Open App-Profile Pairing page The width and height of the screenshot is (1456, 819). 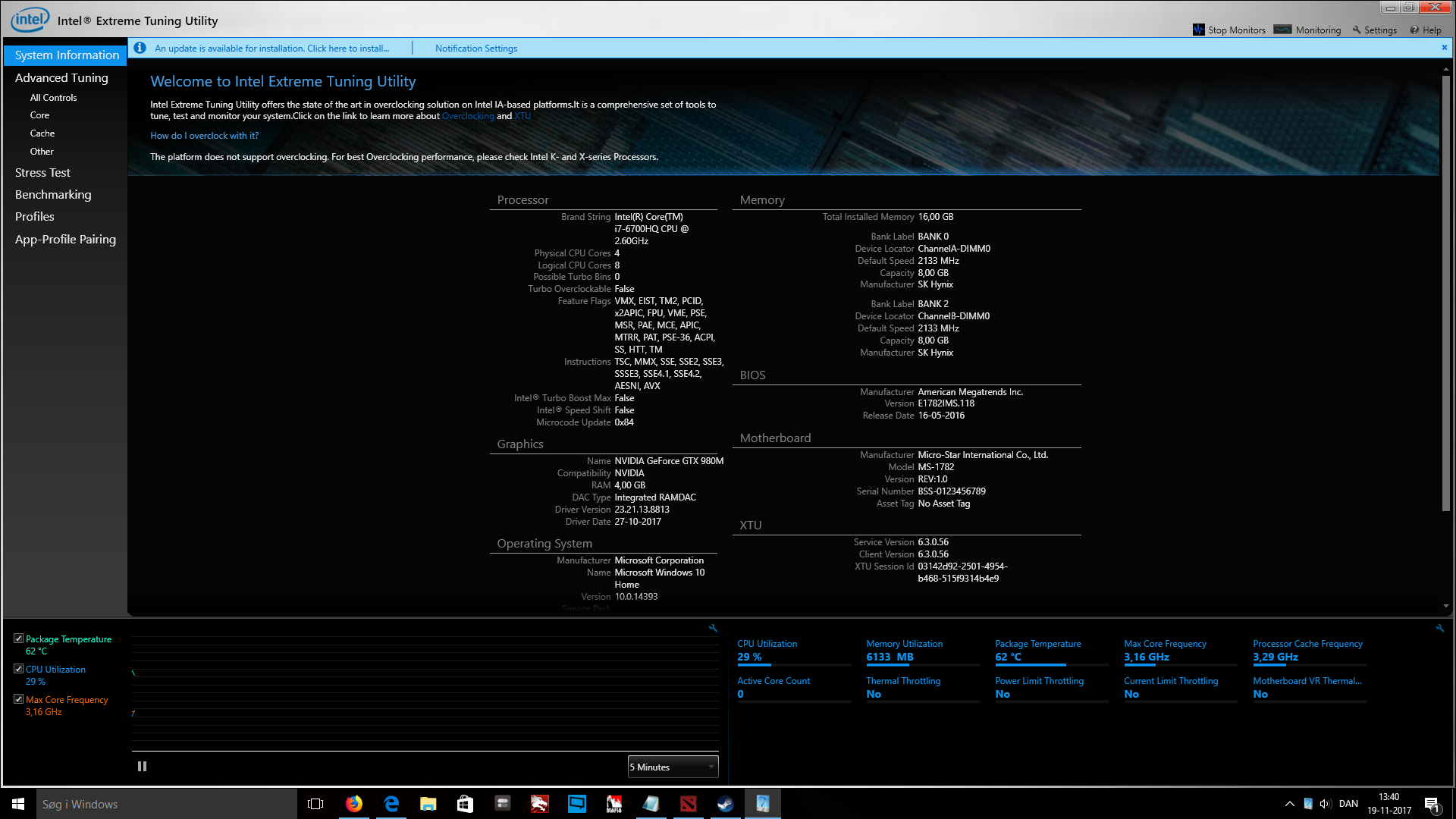(x=65, y=240)
